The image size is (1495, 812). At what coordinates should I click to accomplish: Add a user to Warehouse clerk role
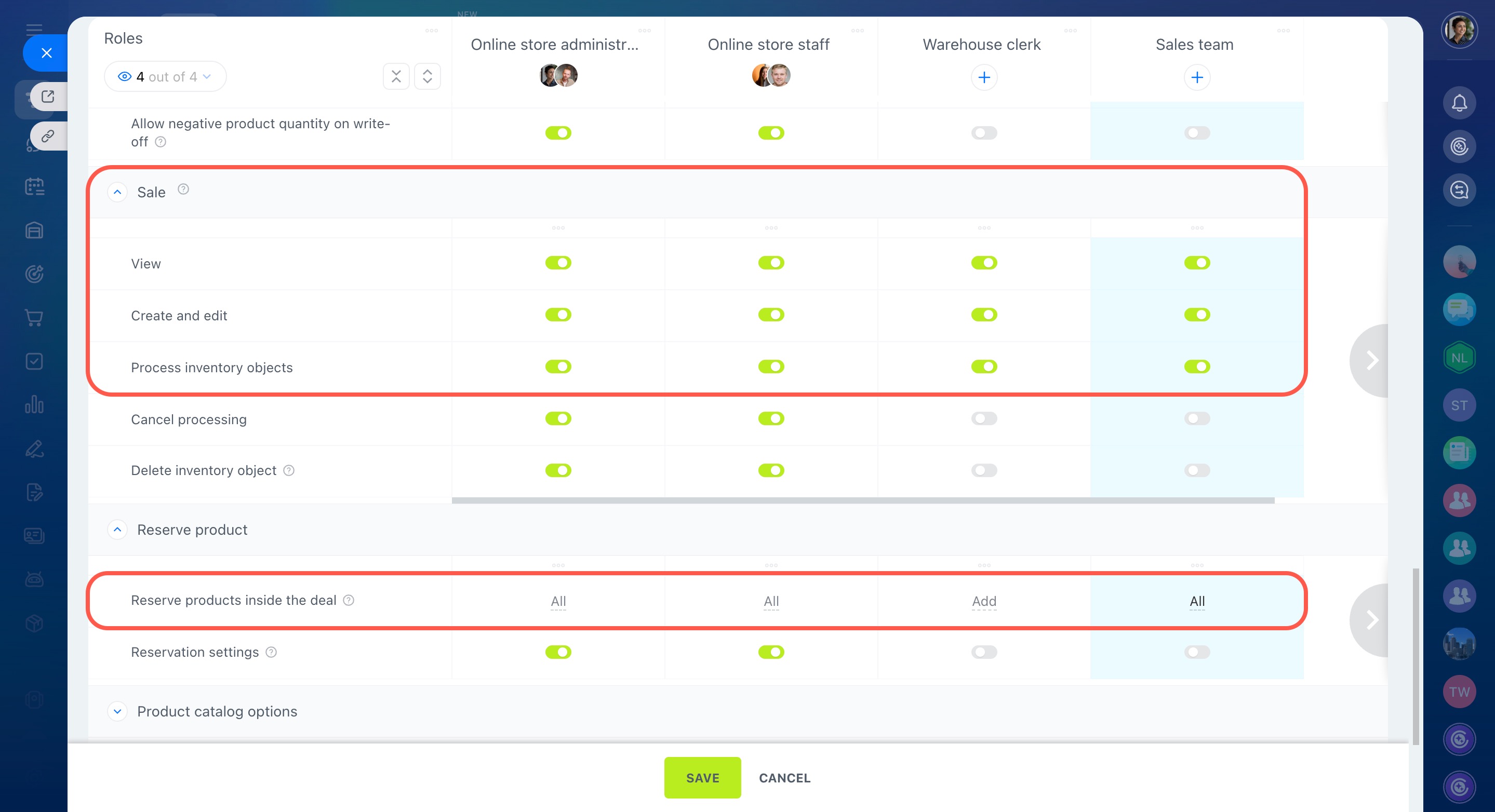point(984,78)
